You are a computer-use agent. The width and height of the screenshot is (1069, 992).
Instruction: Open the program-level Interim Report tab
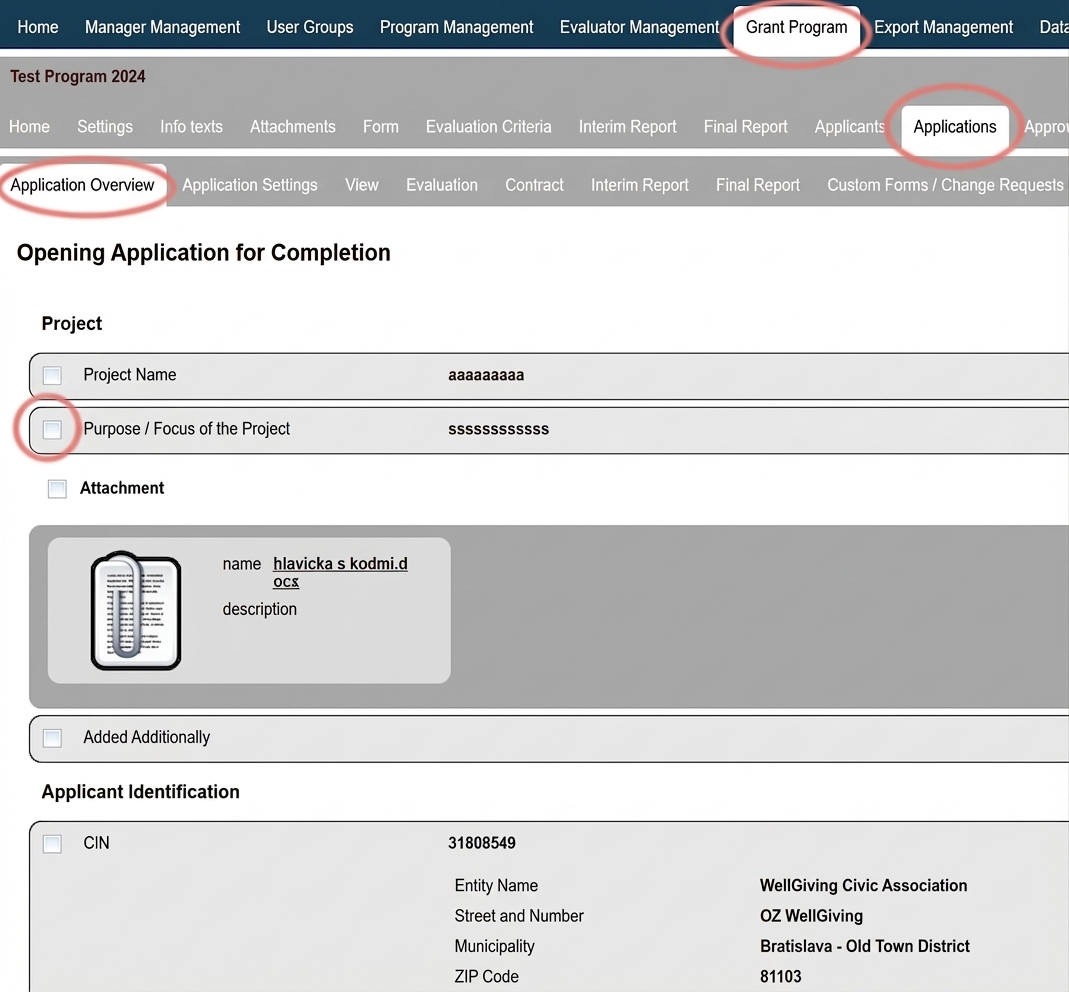[x=627, y=127]
